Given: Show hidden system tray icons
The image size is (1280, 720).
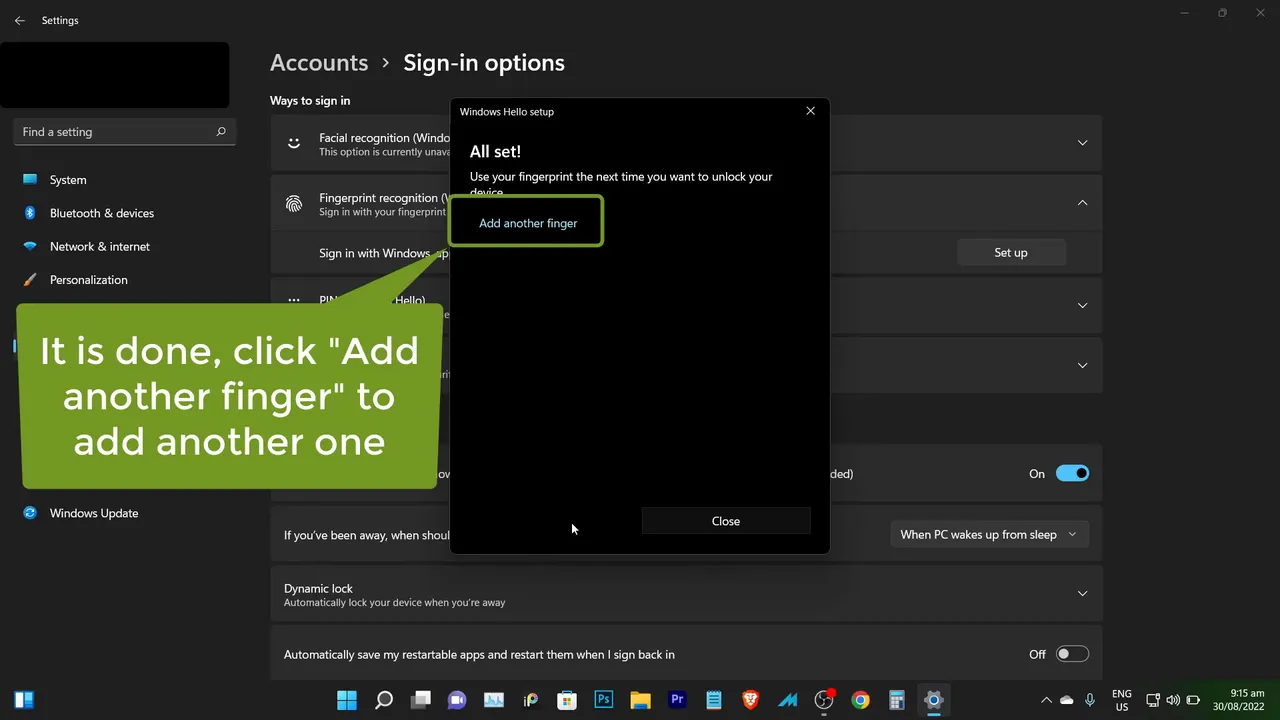Looking at the screenshot, I should tap(1046, 700).
